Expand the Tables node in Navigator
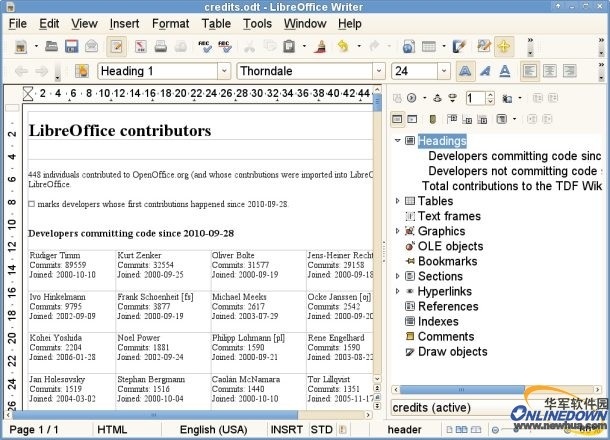Viewport: 610px width, 440px height. coord(398,201)
